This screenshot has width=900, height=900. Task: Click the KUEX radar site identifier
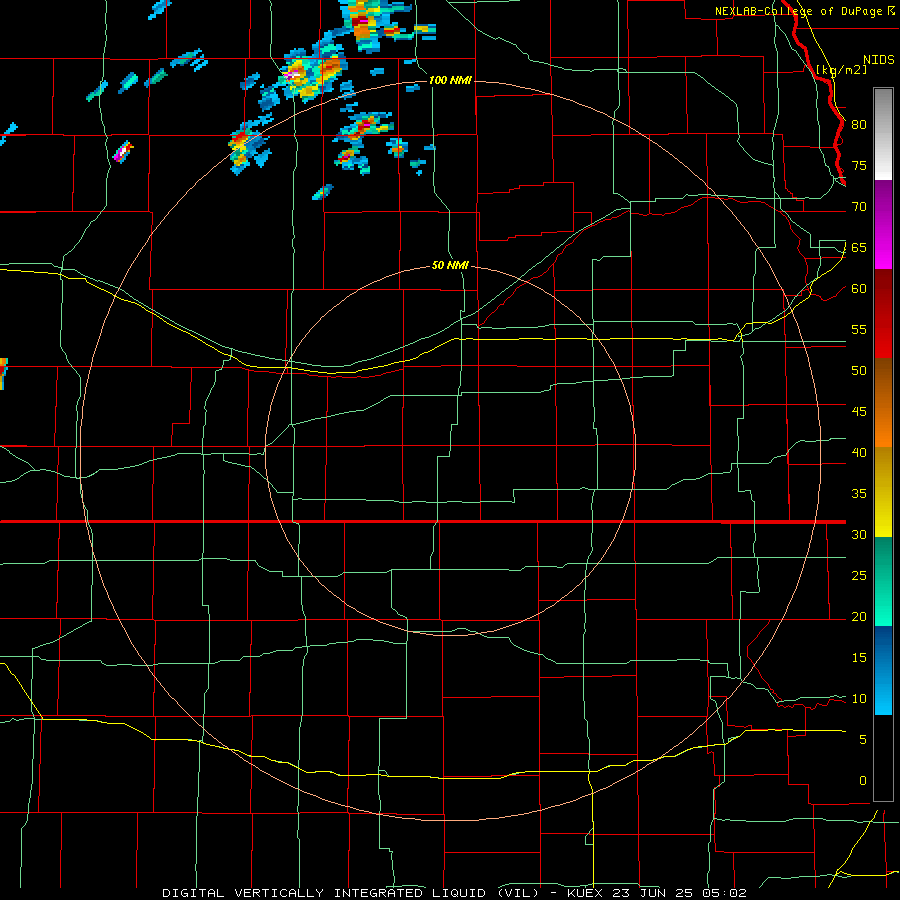pyautogui.click(x=586, y=893)
